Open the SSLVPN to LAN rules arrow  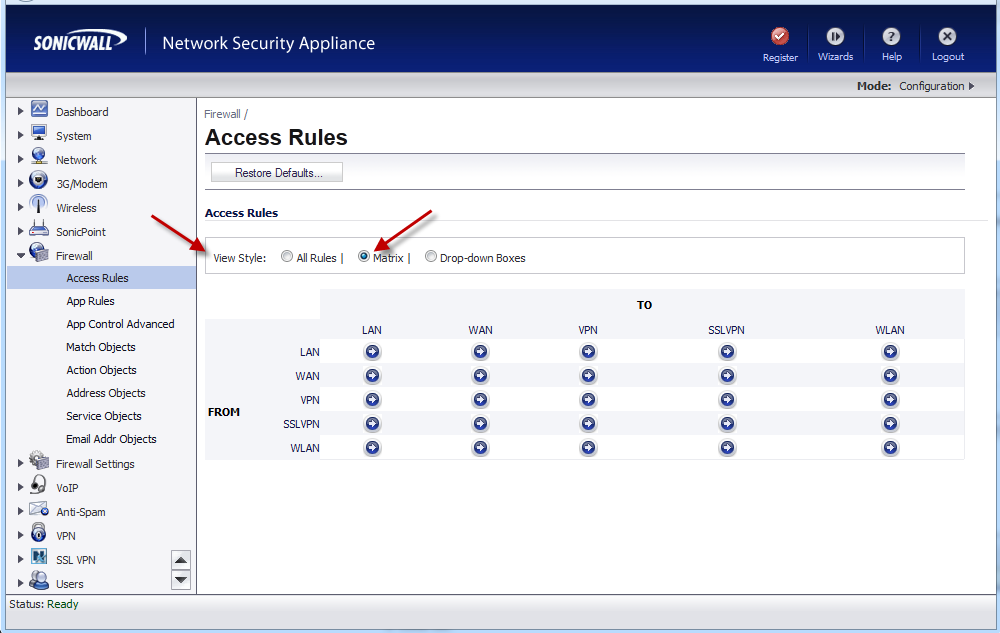(x=372, y=423)
